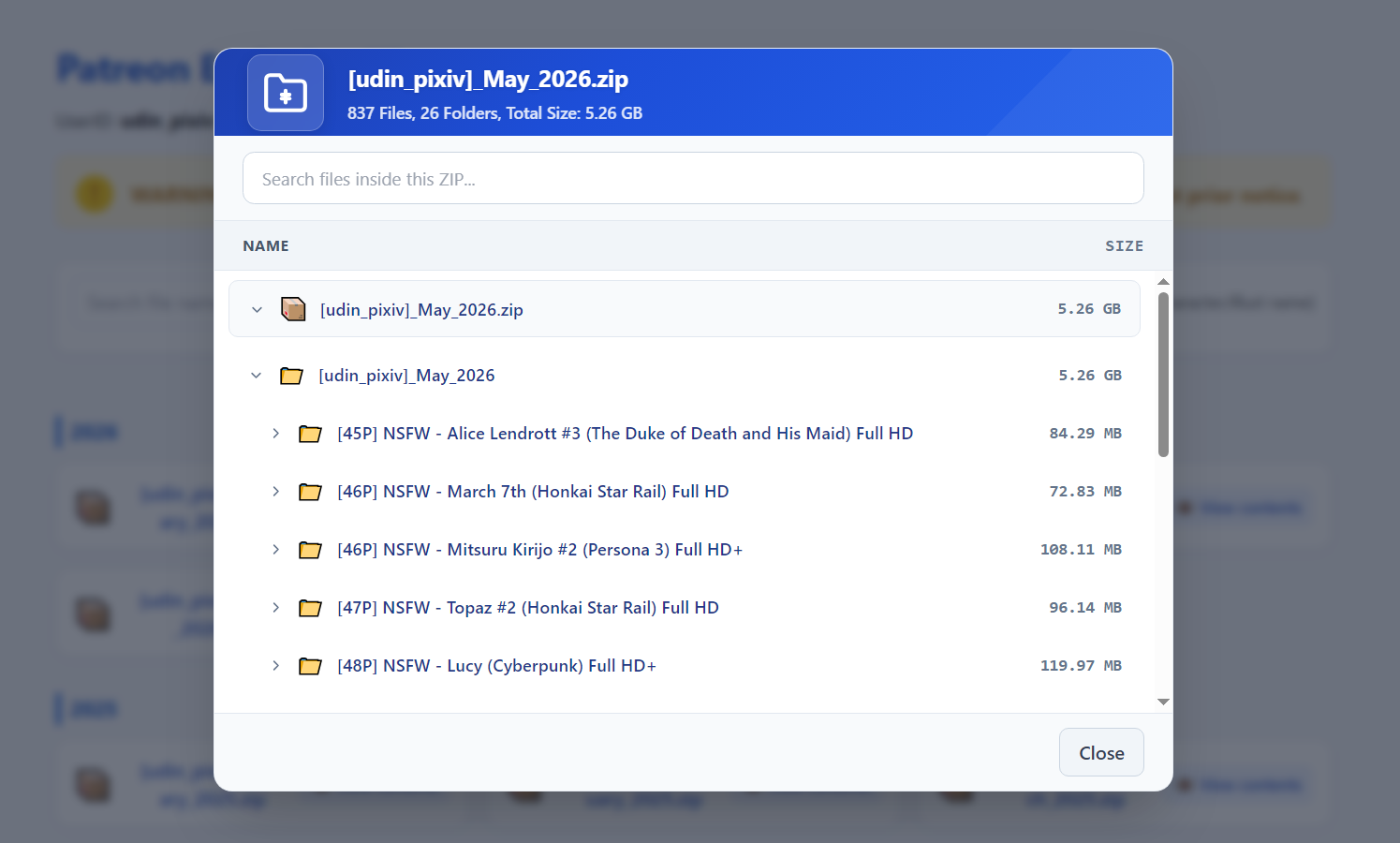Expand the Mitsuru Kirijo #2 folder chevron
The width and height of the screenshot is (1400, 843).
click(275, 550)
